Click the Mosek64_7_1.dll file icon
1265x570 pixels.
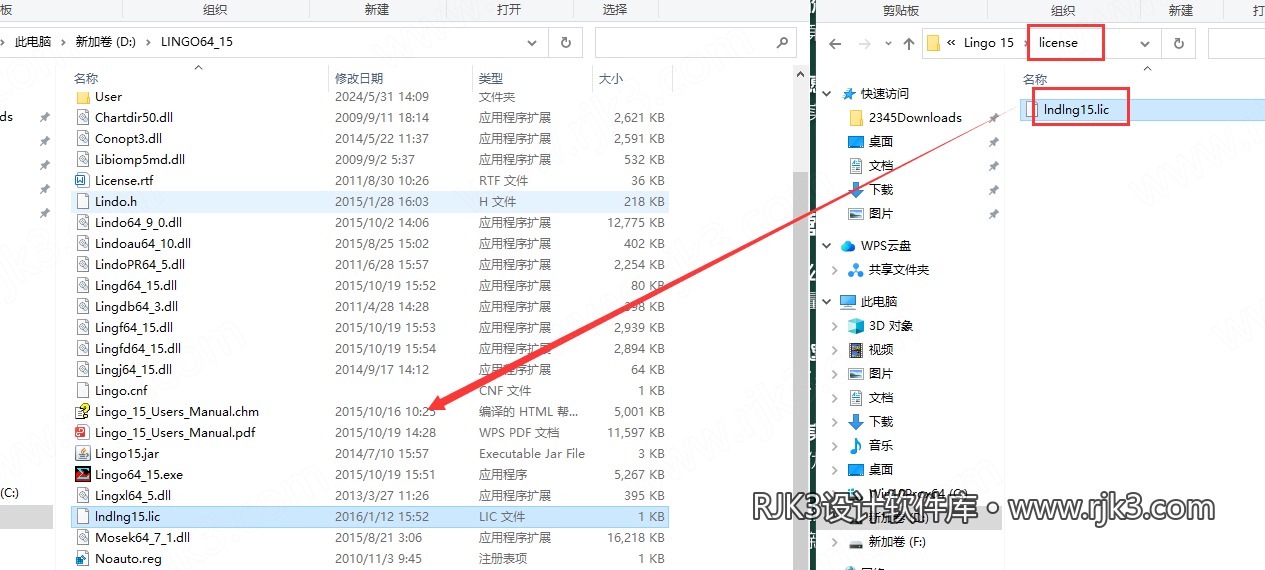(x=83, y=538)
